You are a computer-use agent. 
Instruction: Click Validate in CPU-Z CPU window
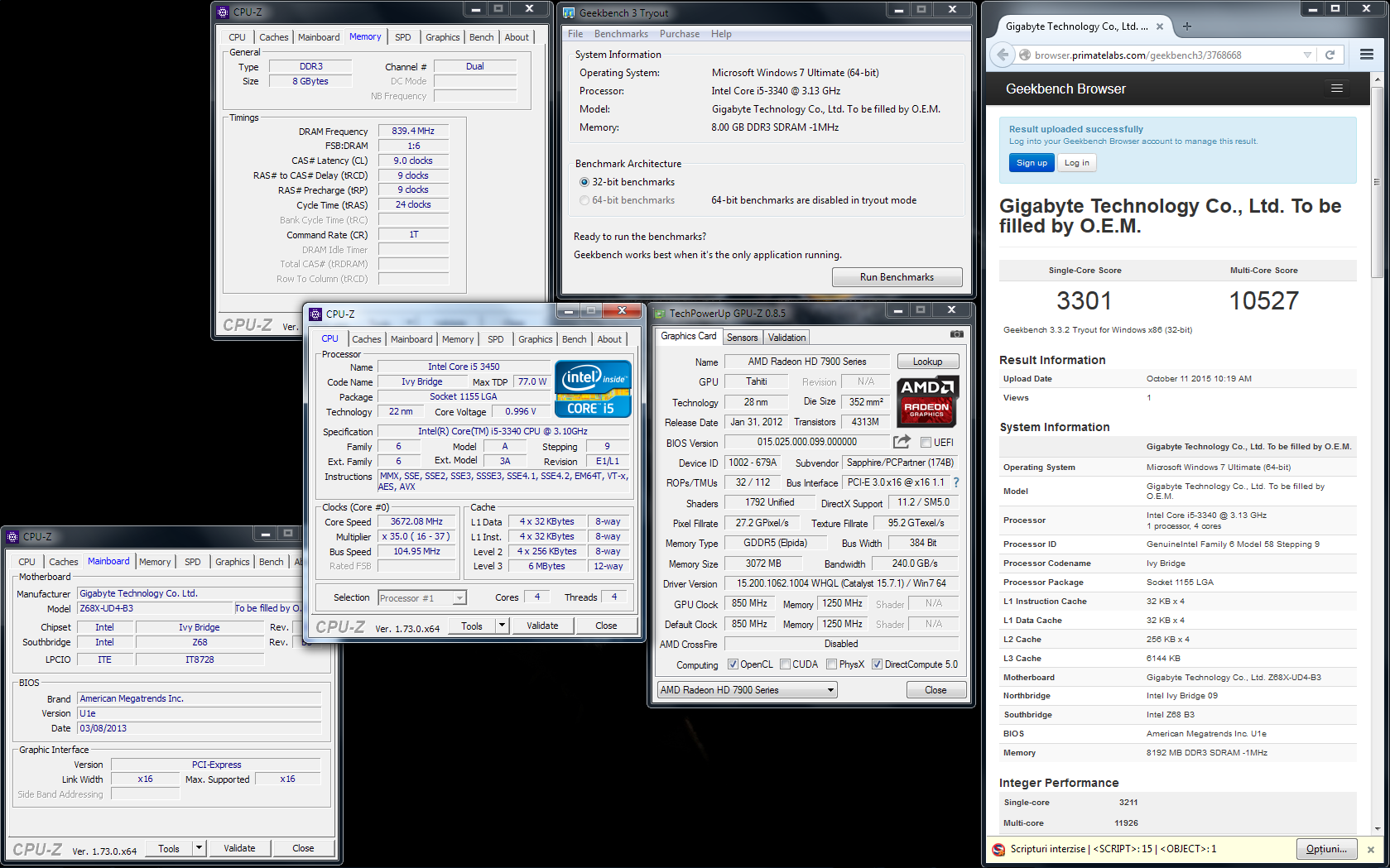tap(542, 626)
